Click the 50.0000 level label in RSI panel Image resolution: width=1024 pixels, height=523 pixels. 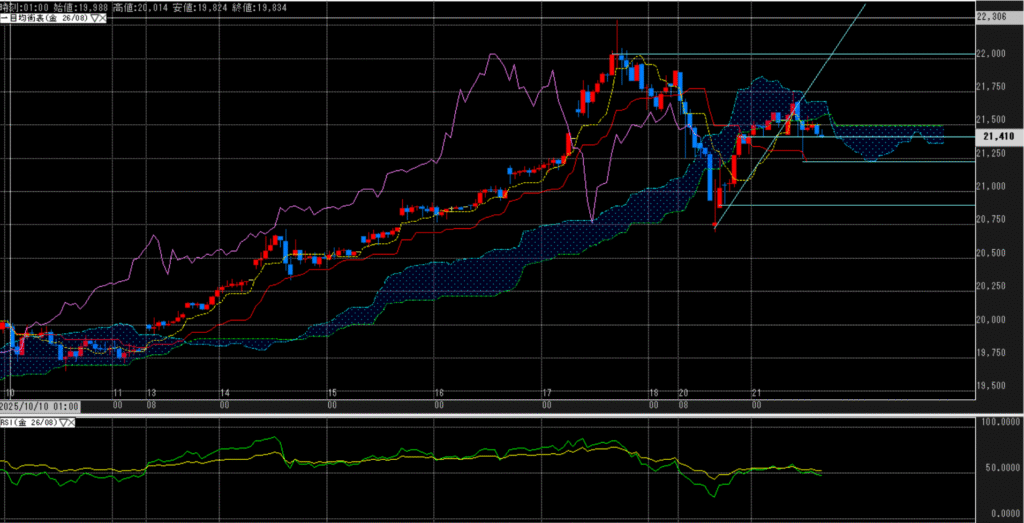click(997, 467)
